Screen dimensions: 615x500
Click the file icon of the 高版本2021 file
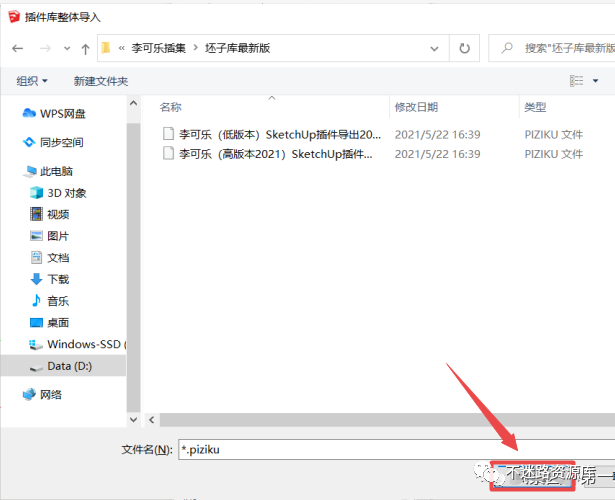pos(168,153)
